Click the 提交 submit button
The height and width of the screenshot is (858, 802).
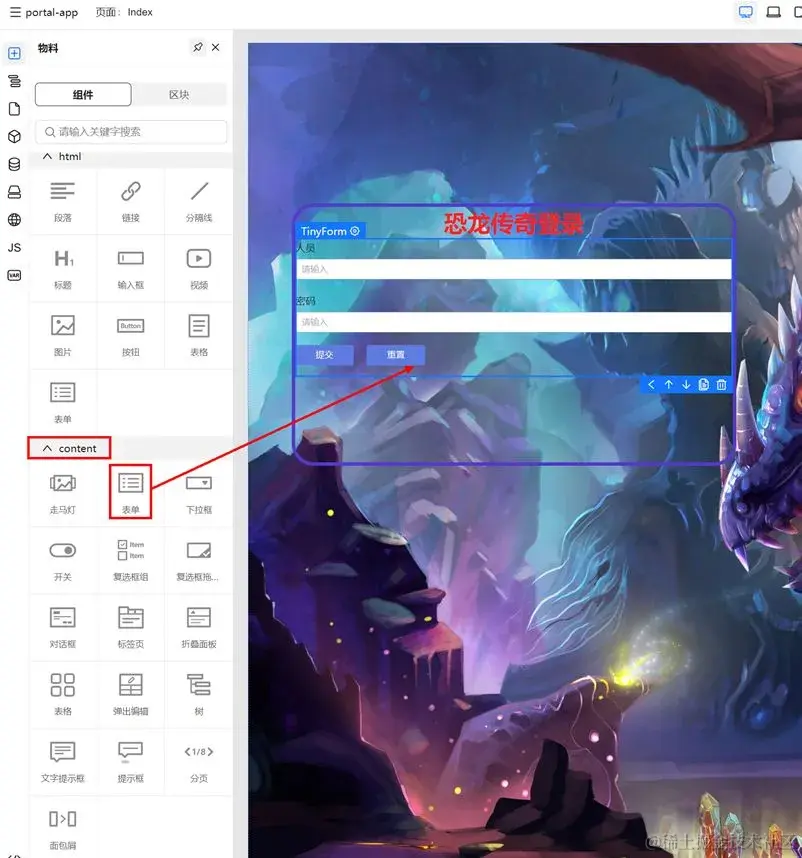[x=324, y=355]
